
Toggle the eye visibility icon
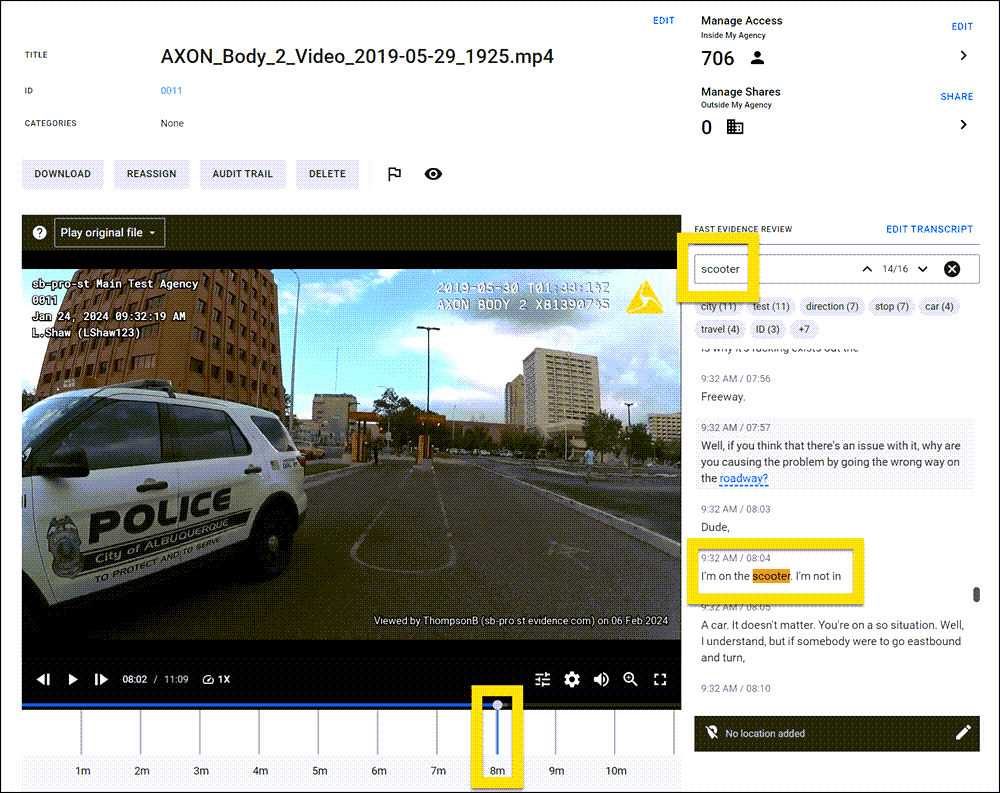(433, 174)
